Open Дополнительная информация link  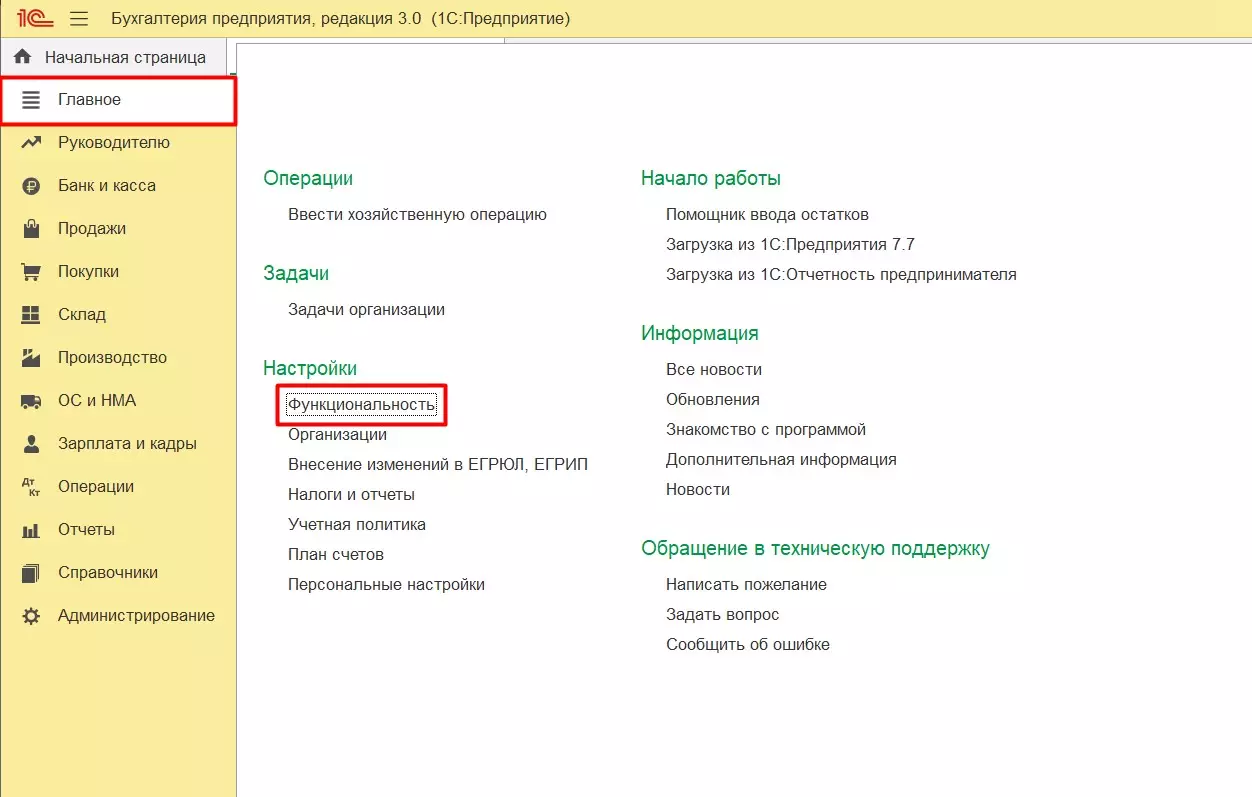coord(781,460)
